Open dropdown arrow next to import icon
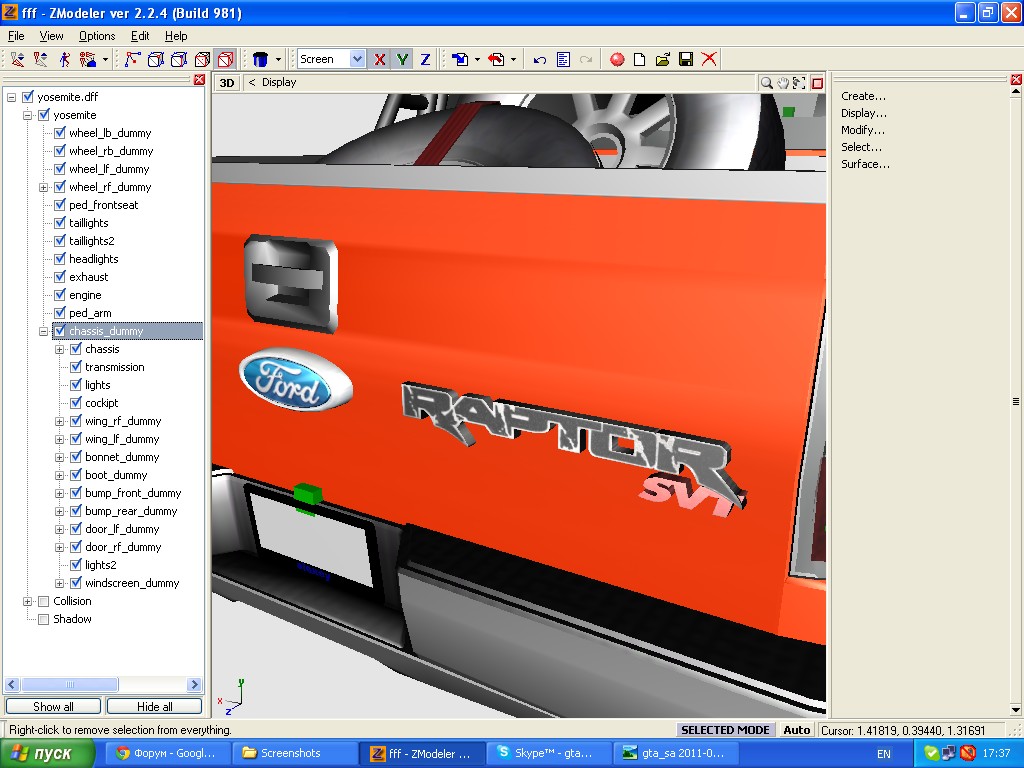 (x=477, y=59)
